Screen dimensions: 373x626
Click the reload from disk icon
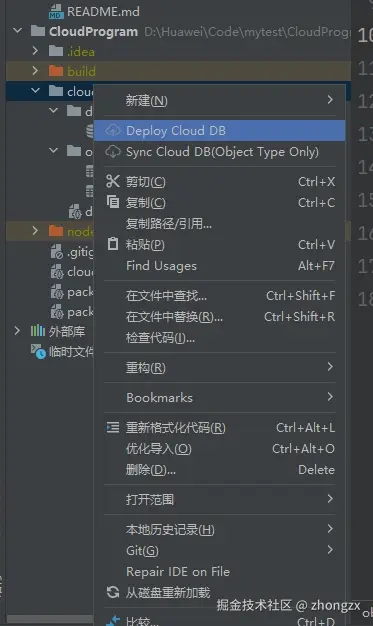113,592
